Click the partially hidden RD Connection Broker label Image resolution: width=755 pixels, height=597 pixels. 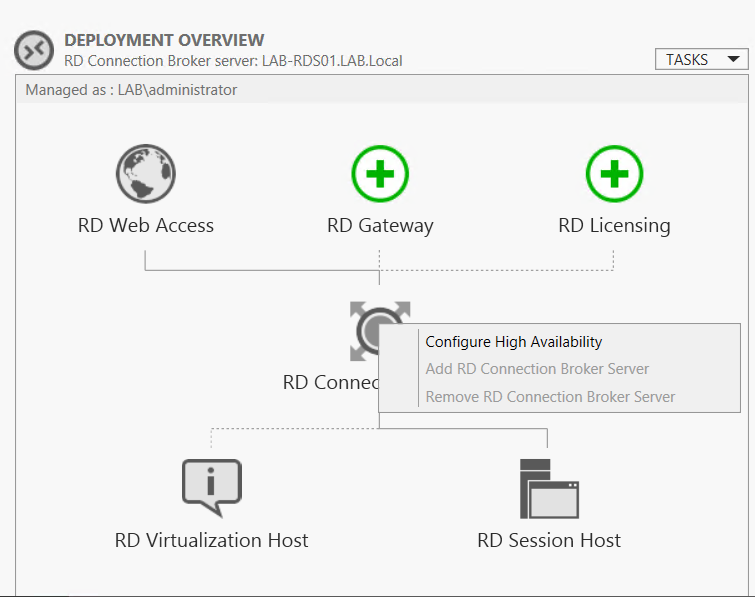click(x=330, y=382)
